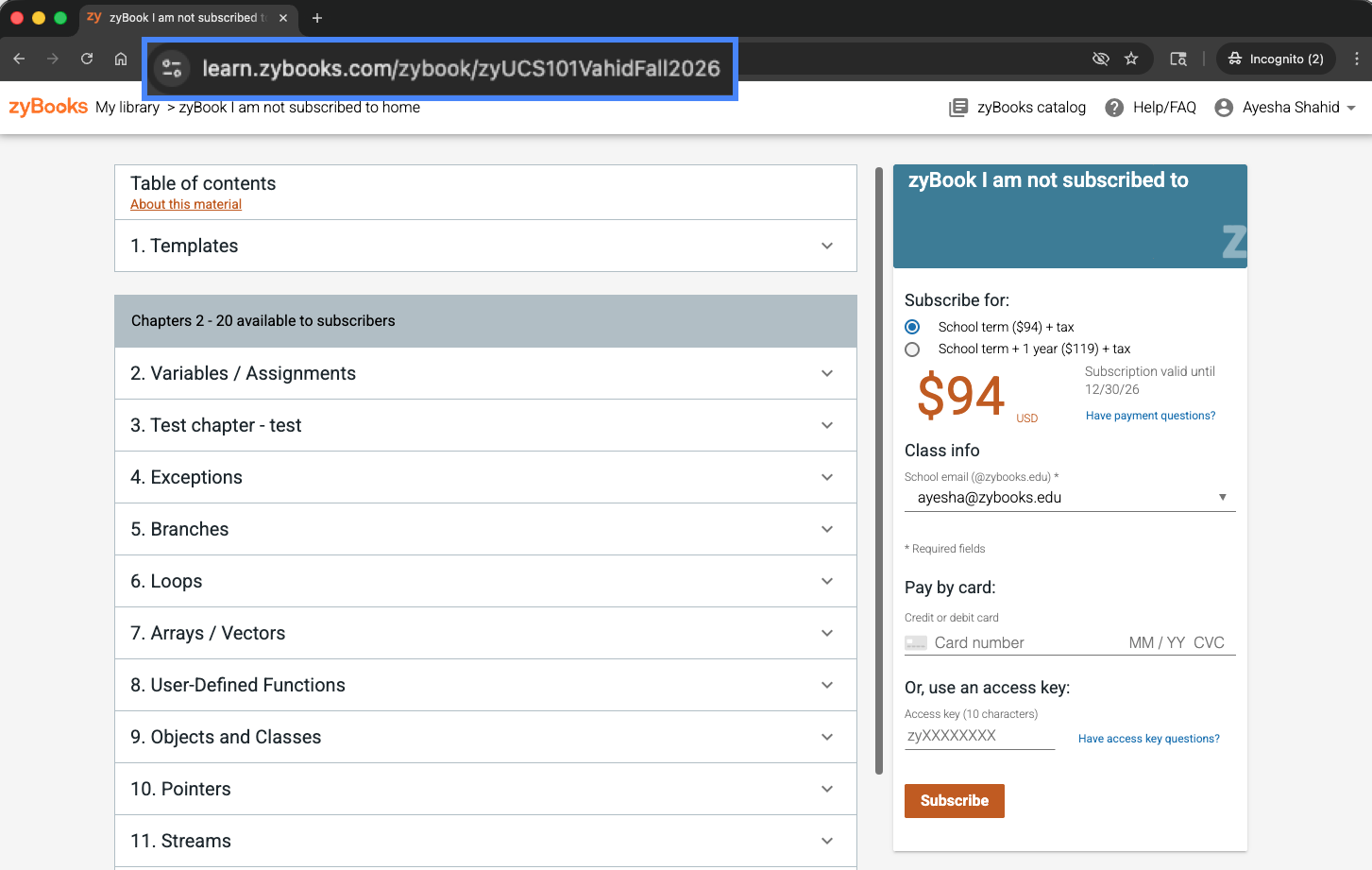Click the Subscribe button
The width and height of the screenshot is (1372, 870).
[955, 801]
